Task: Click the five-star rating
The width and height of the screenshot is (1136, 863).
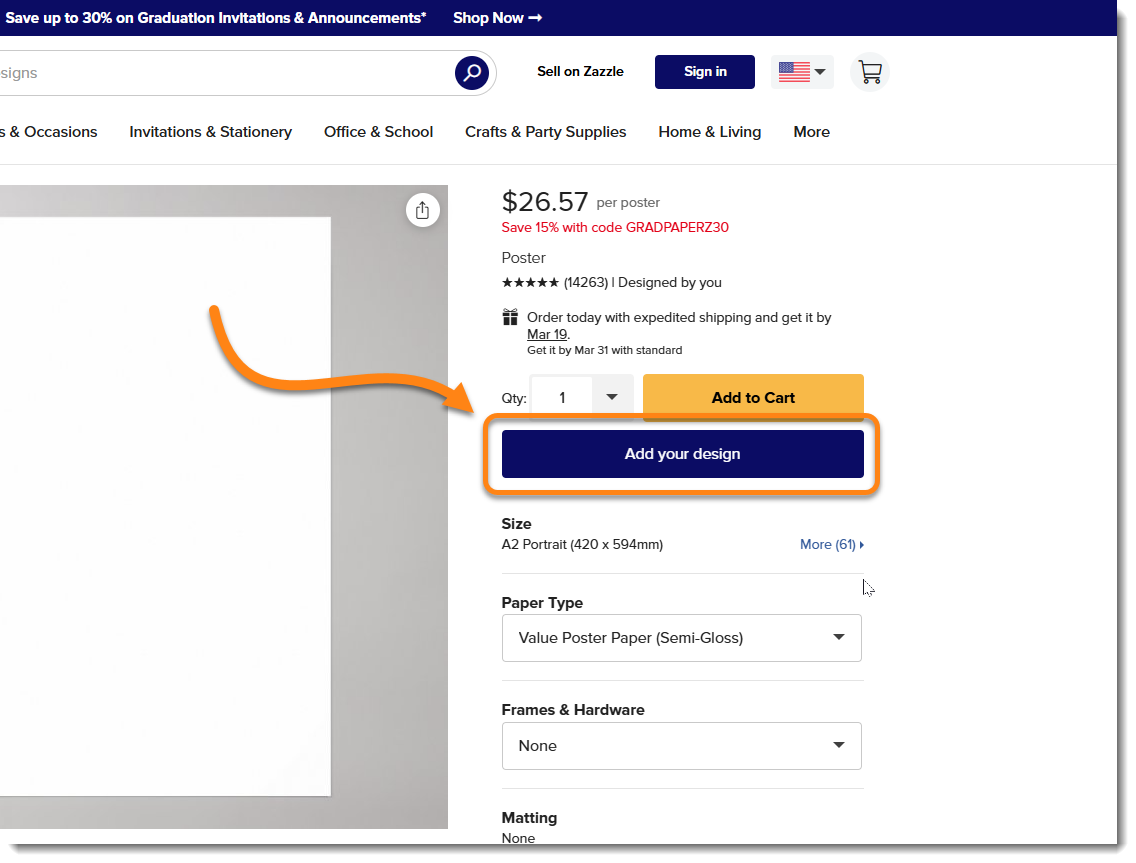Action: click(x=530, y=283)
